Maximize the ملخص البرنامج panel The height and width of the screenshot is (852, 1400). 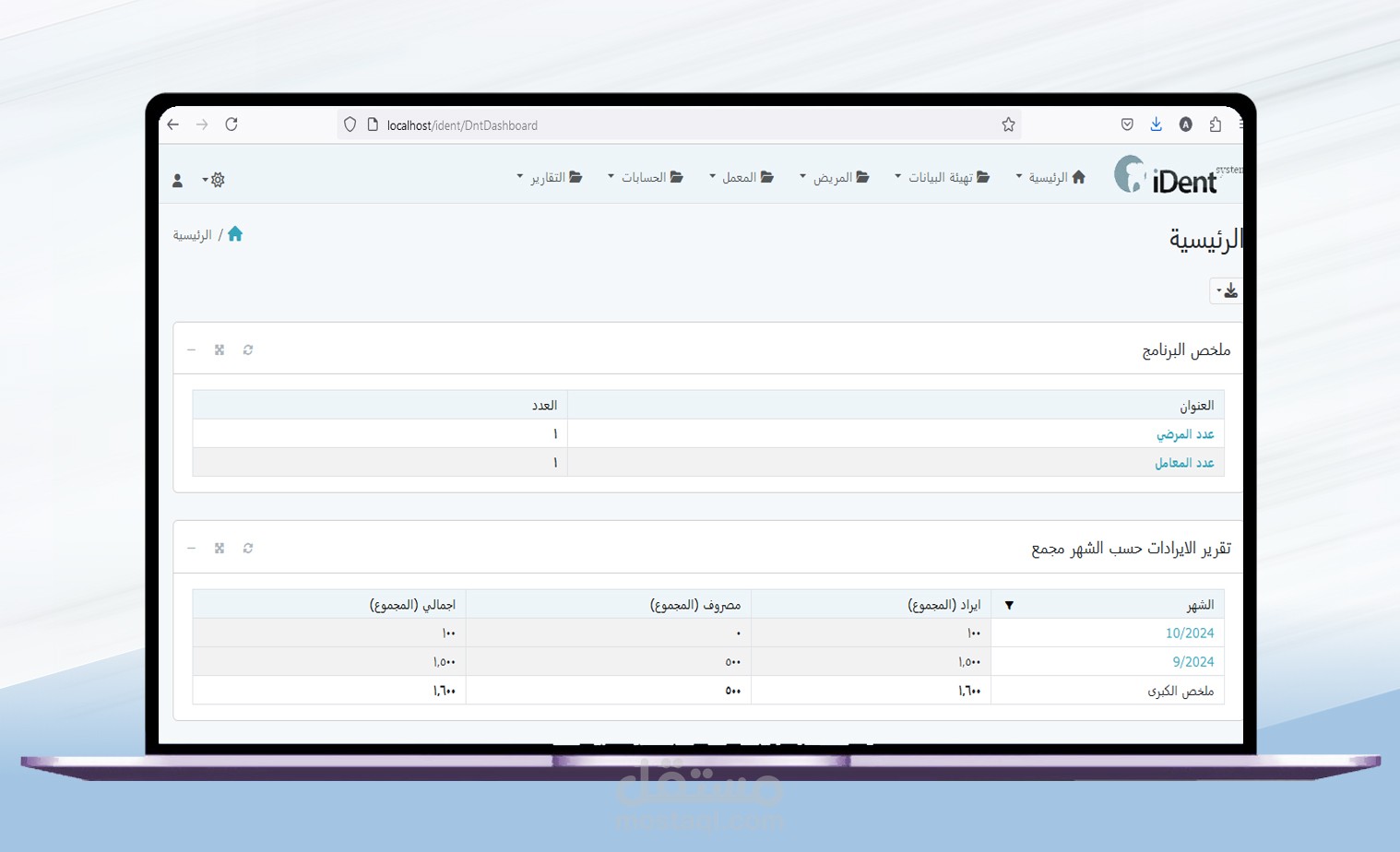coord(219,349)
